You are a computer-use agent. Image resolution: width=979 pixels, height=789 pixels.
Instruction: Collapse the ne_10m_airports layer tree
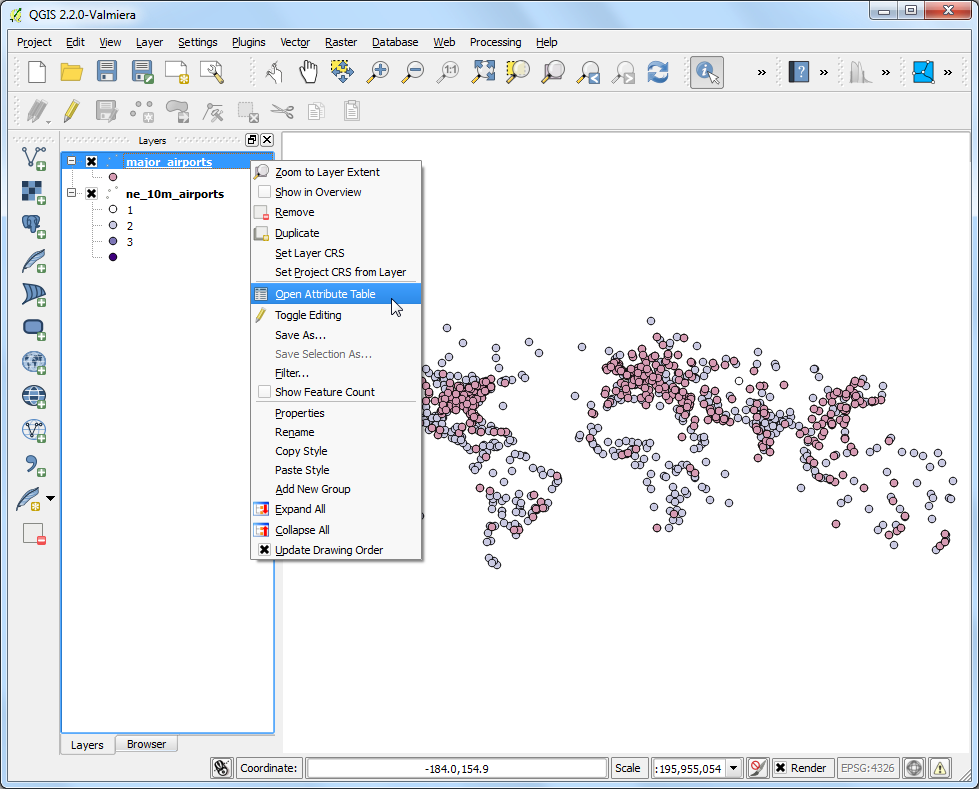(72, 193)
